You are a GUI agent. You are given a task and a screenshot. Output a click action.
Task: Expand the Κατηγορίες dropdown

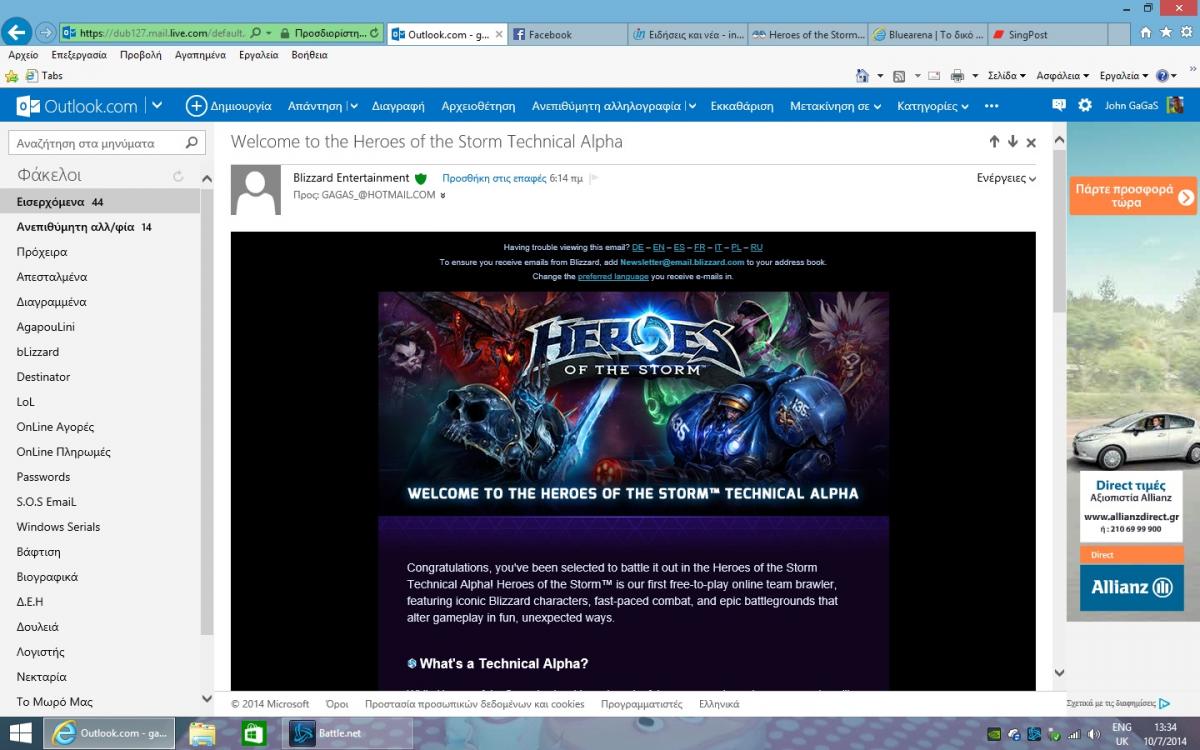pyautogui.click(x=933, y=105)
